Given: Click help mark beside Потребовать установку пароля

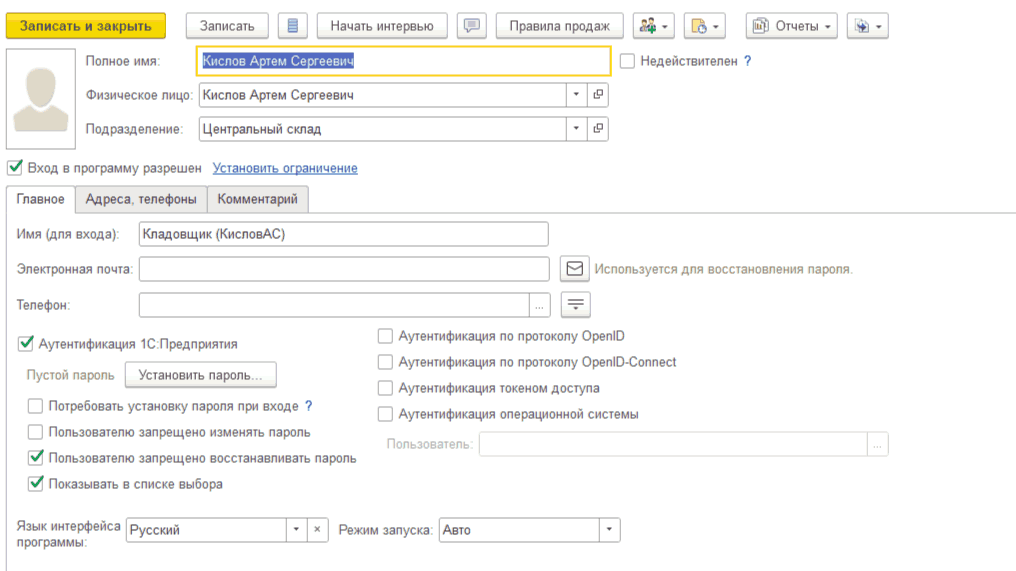Looking at the screenshot, I should [308, 406].
